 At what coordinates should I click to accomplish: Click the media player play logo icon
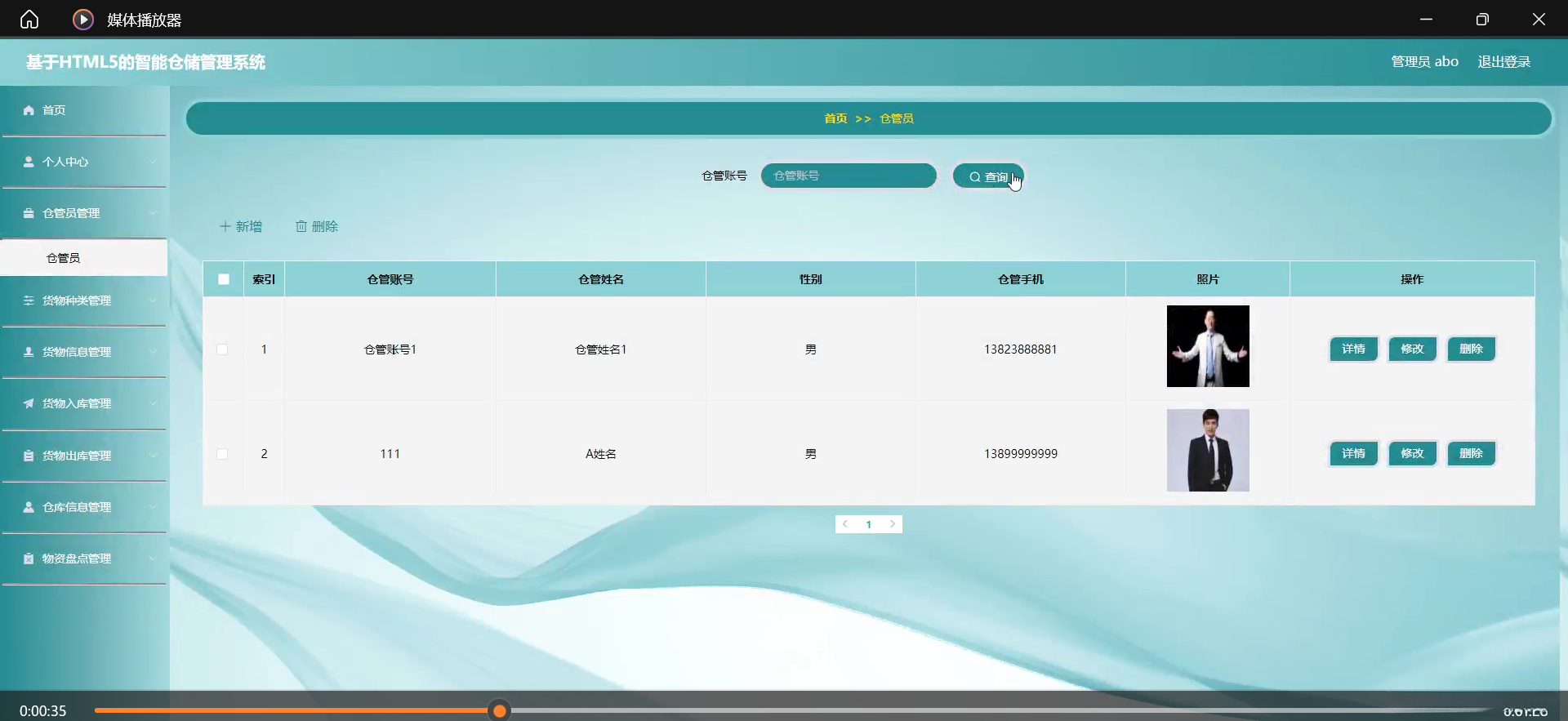click(x=83, y=20)
